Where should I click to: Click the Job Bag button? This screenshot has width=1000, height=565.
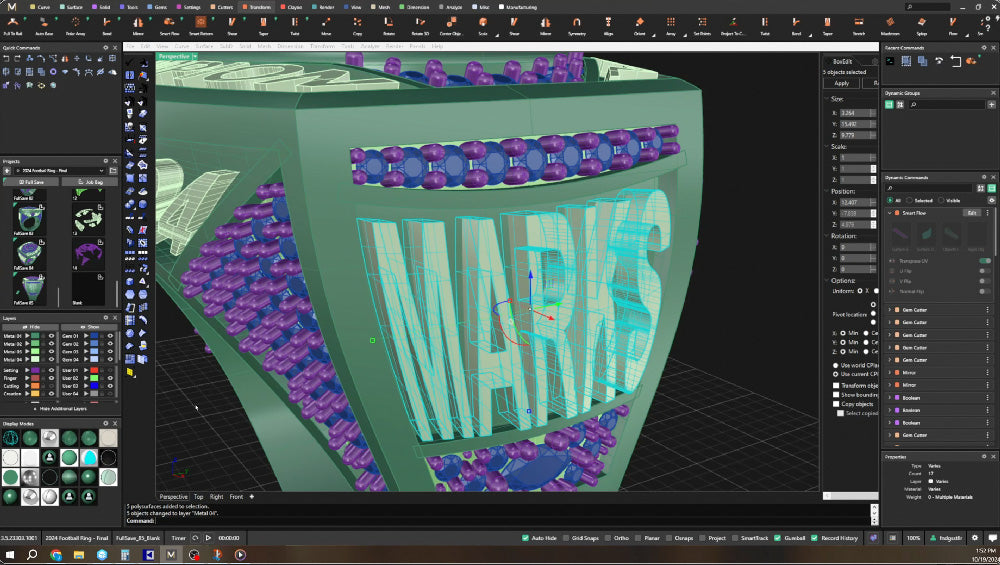tap(90, 182)
